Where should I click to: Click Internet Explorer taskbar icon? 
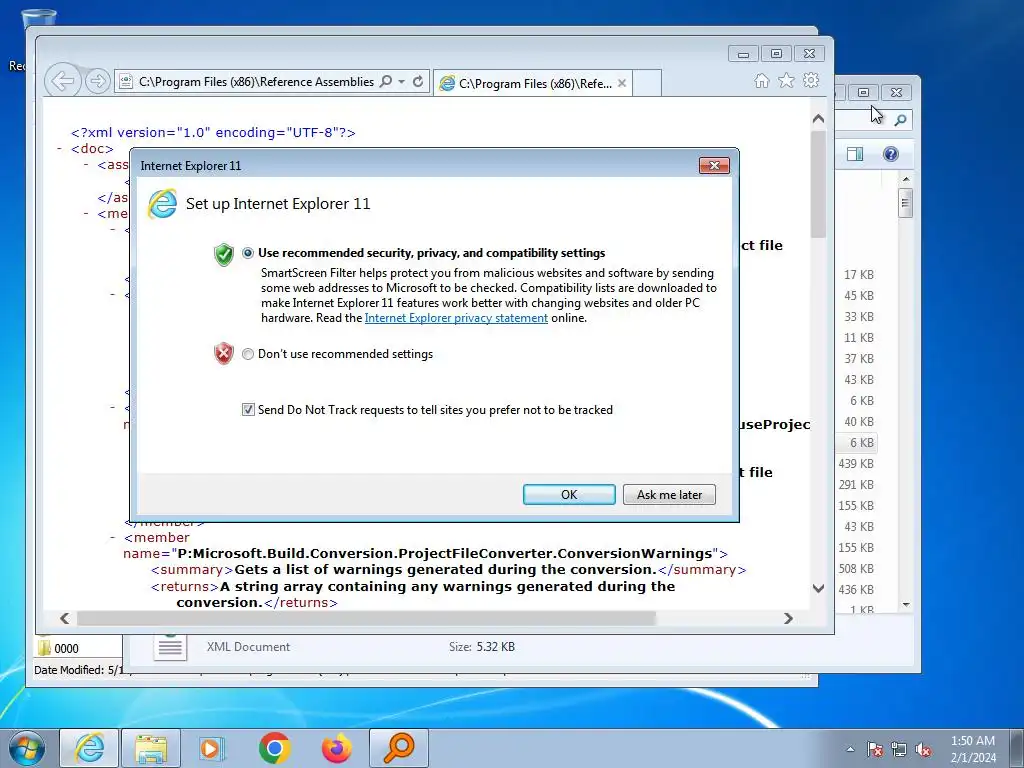89,748
